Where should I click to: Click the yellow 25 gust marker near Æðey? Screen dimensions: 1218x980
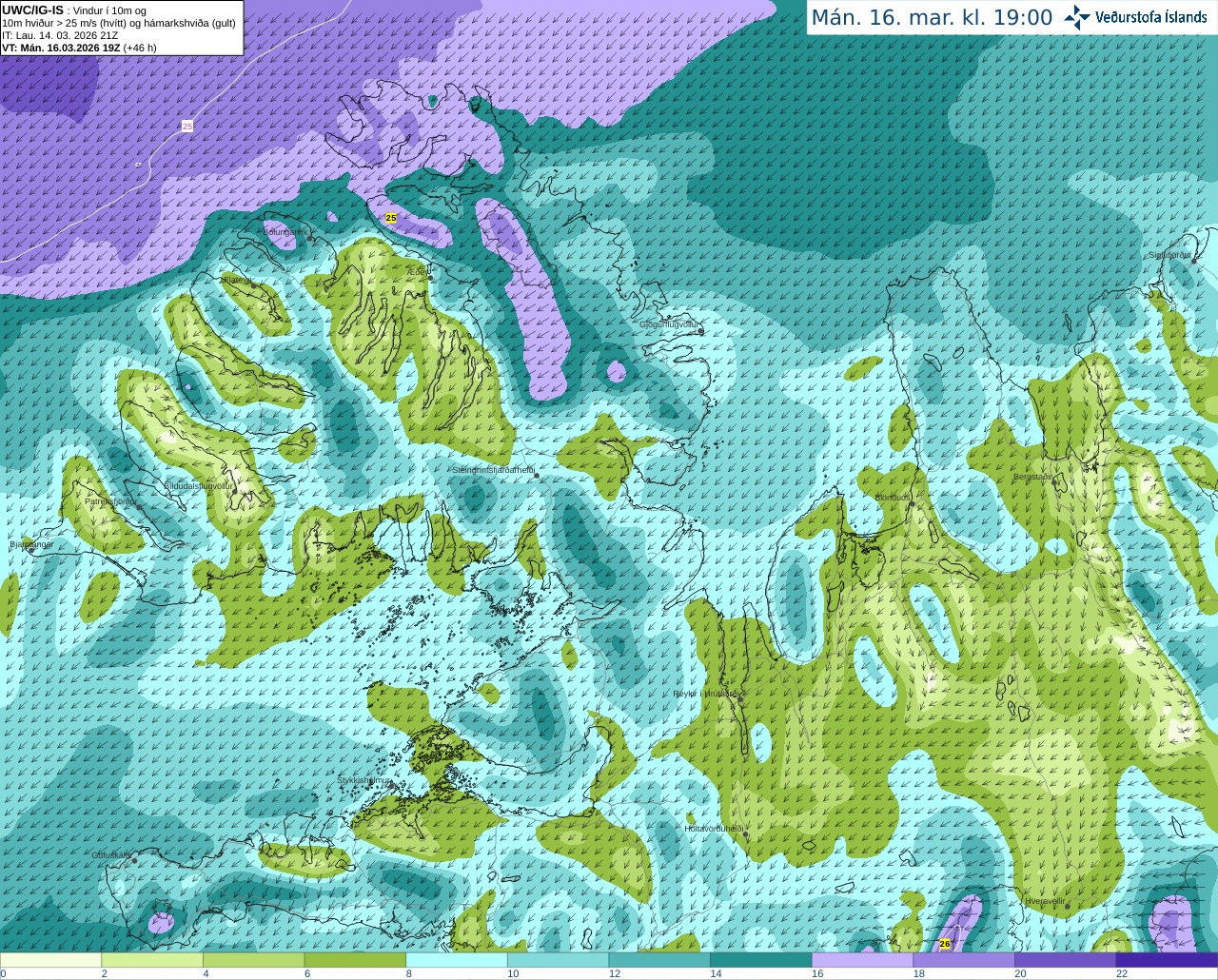390,218
